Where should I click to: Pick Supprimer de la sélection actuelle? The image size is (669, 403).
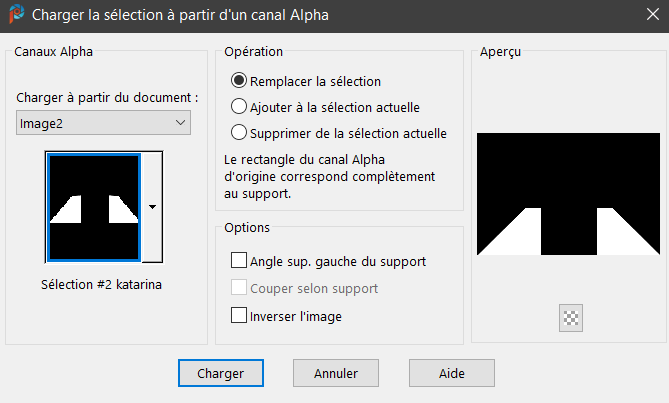tap(239, 132)
